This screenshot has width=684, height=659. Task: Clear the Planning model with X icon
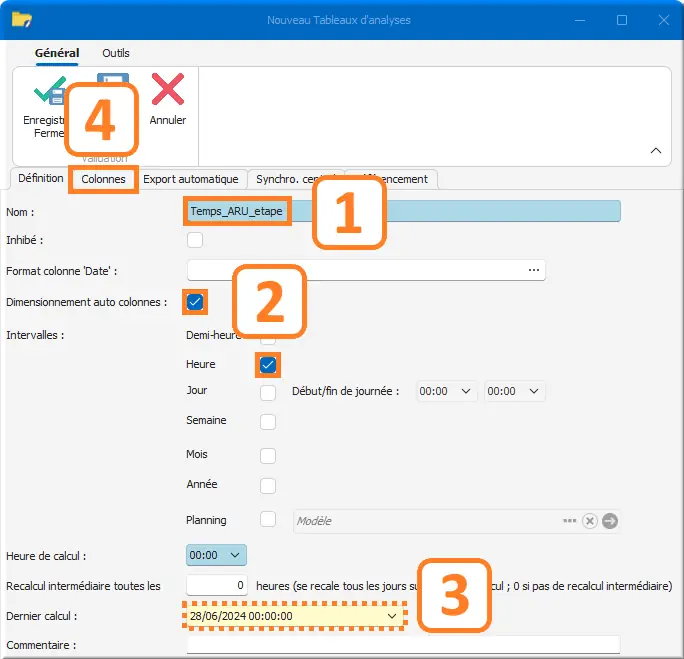click(589, 521)
